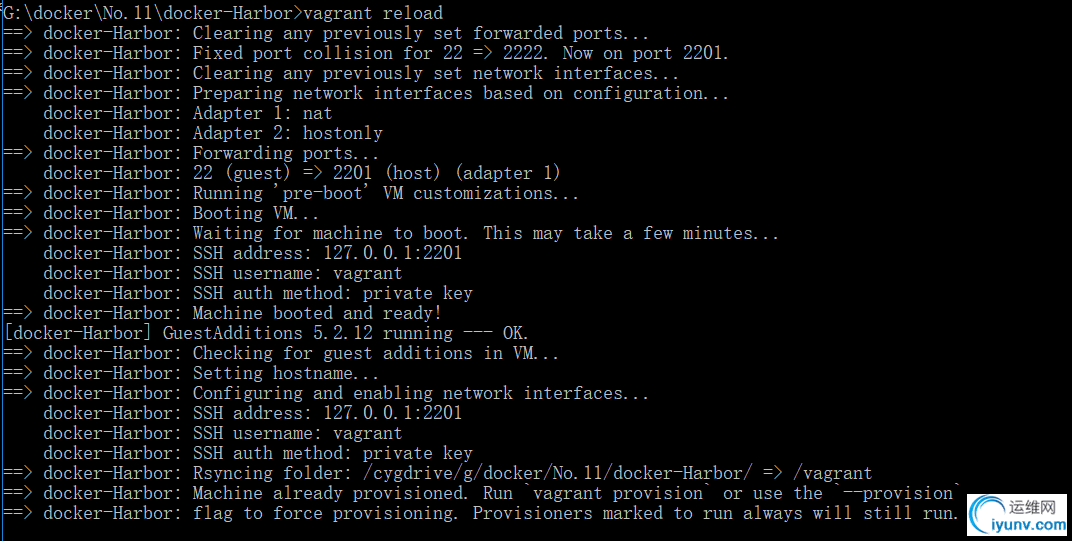This screenshot has width=1072, height=541.
Task: Click the first 'SSH auth method: private key' line
Action: point(258,293)
